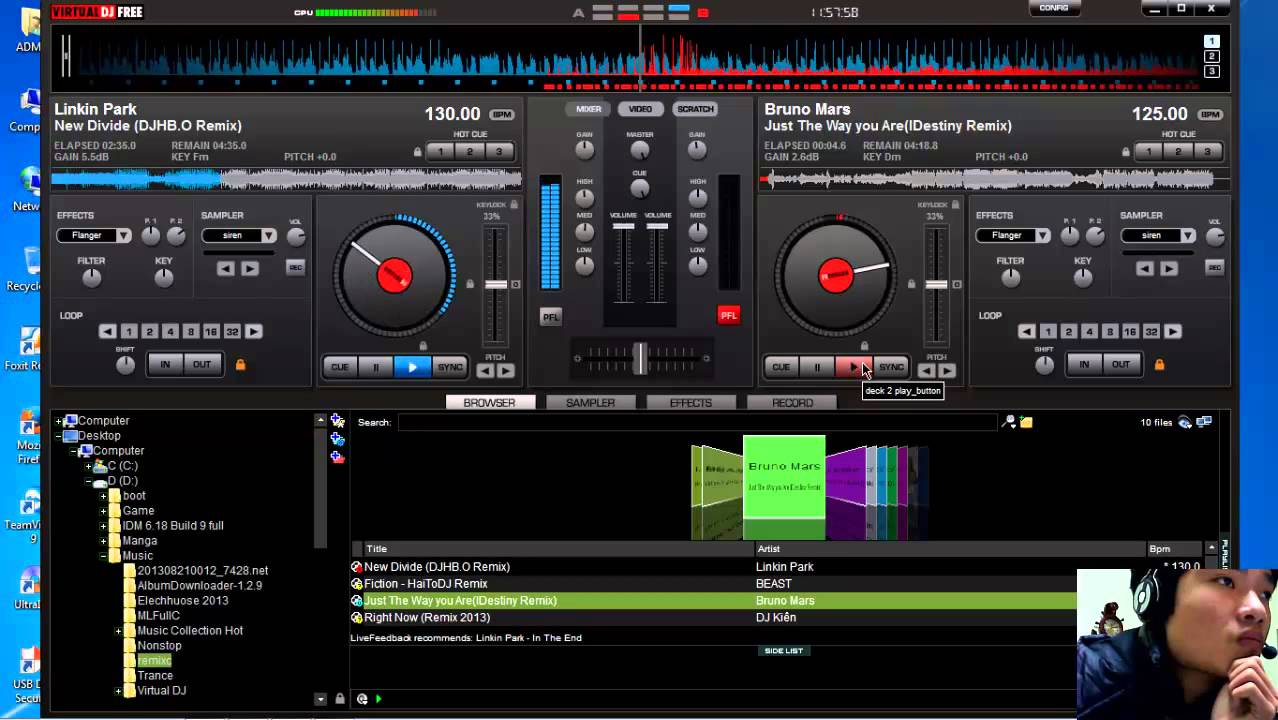The image size is (1278, 720).
Task: Click deck 1 pitch bend left arrow
Action: [x=485, y=371]
